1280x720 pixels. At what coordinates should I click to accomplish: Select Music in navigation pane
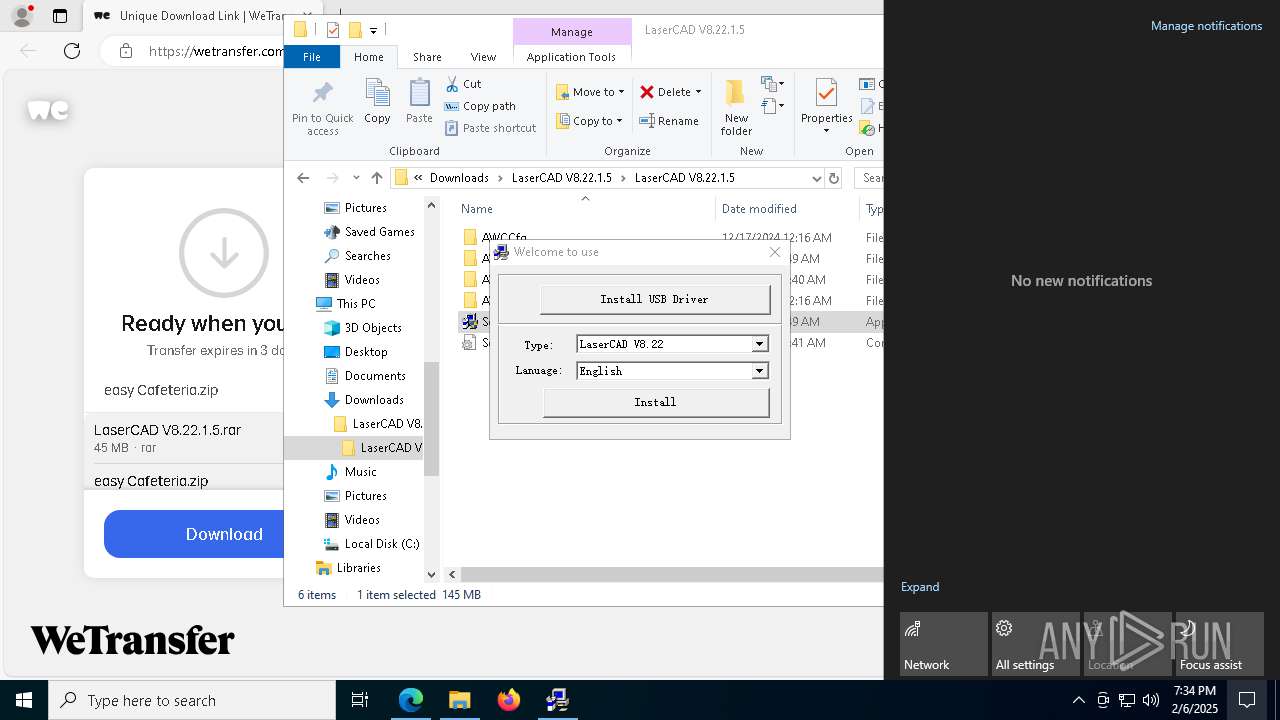coord(350,472)
